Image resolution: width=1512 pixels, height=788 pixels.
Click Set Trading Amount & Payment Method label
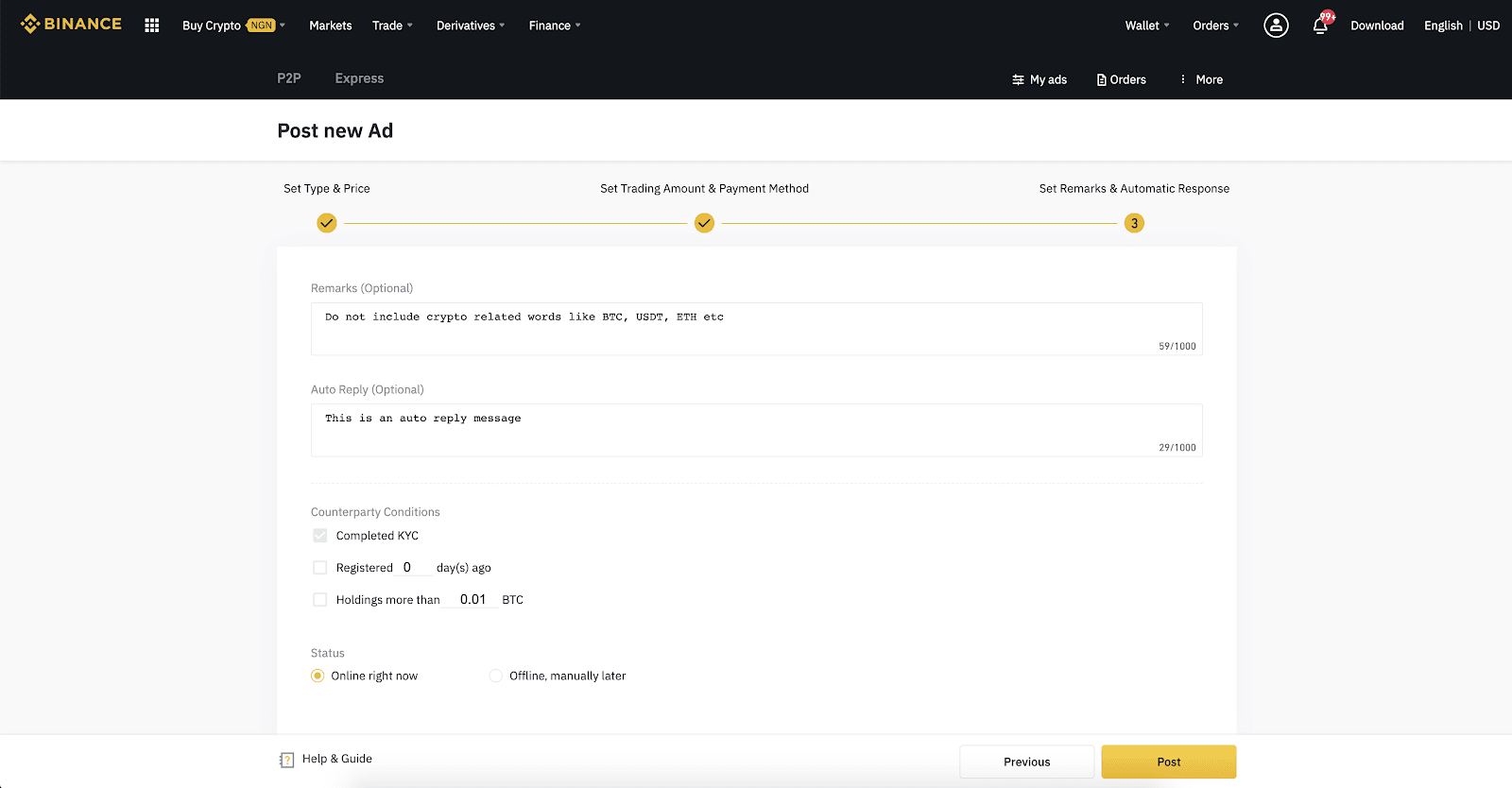(x=705, y=188)
